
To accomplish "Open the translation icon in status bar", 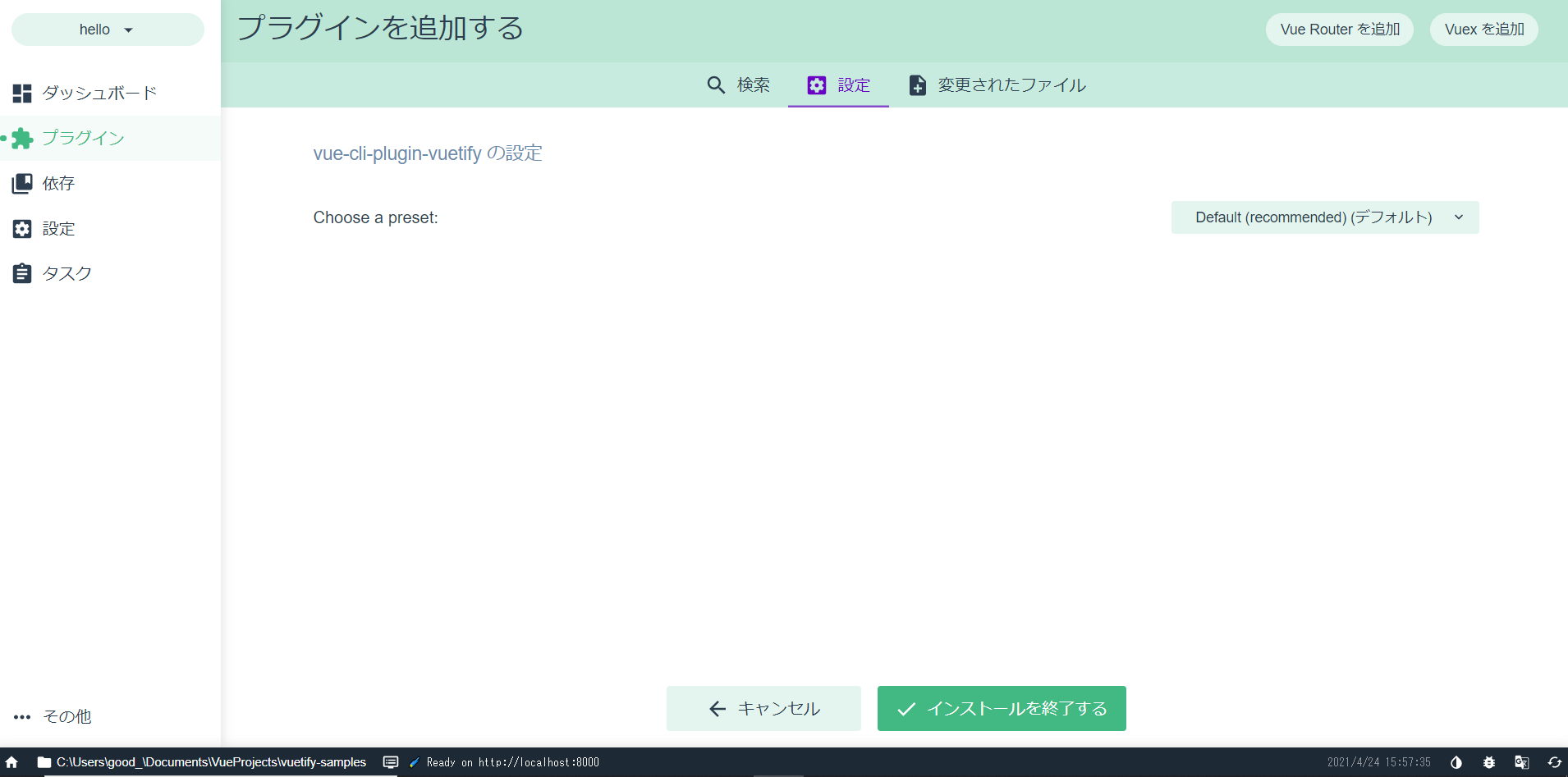I will pos(1521,762).
